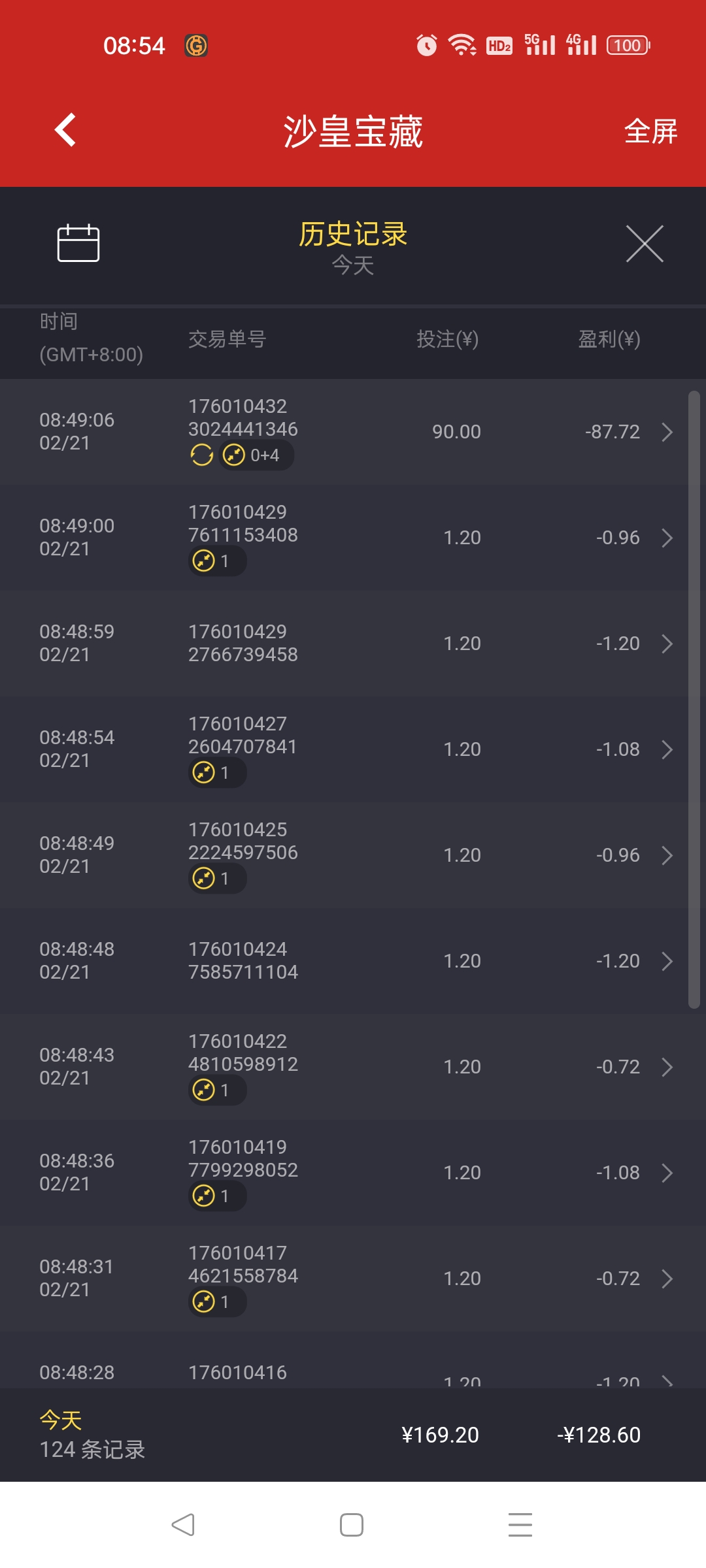Click the vertical scrollbar of records list
Viewport: 706px width, 1568px height.
point(694,700)
